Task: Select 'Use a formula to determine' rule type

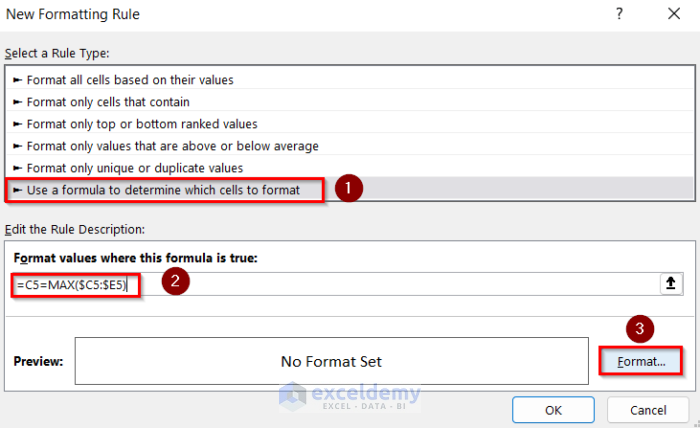Action: click(x=163, y=189)
